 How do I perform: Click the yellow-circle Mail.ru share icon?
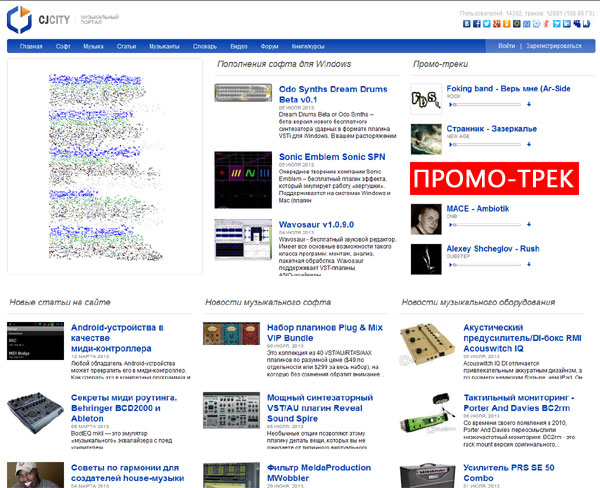[517, 24]
